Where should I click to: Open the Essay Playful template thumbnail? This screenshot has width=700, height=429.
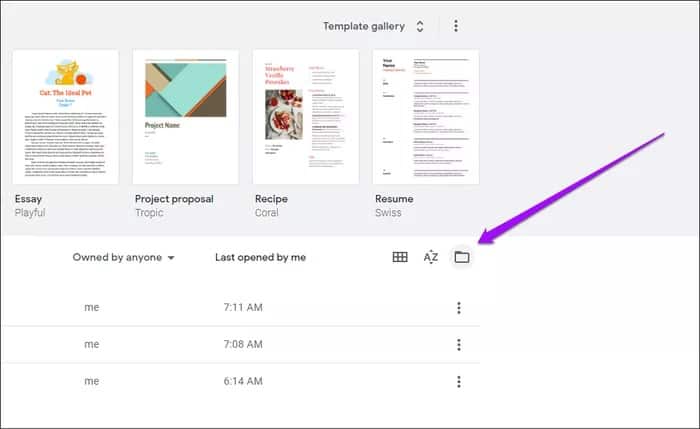point(66,117)
